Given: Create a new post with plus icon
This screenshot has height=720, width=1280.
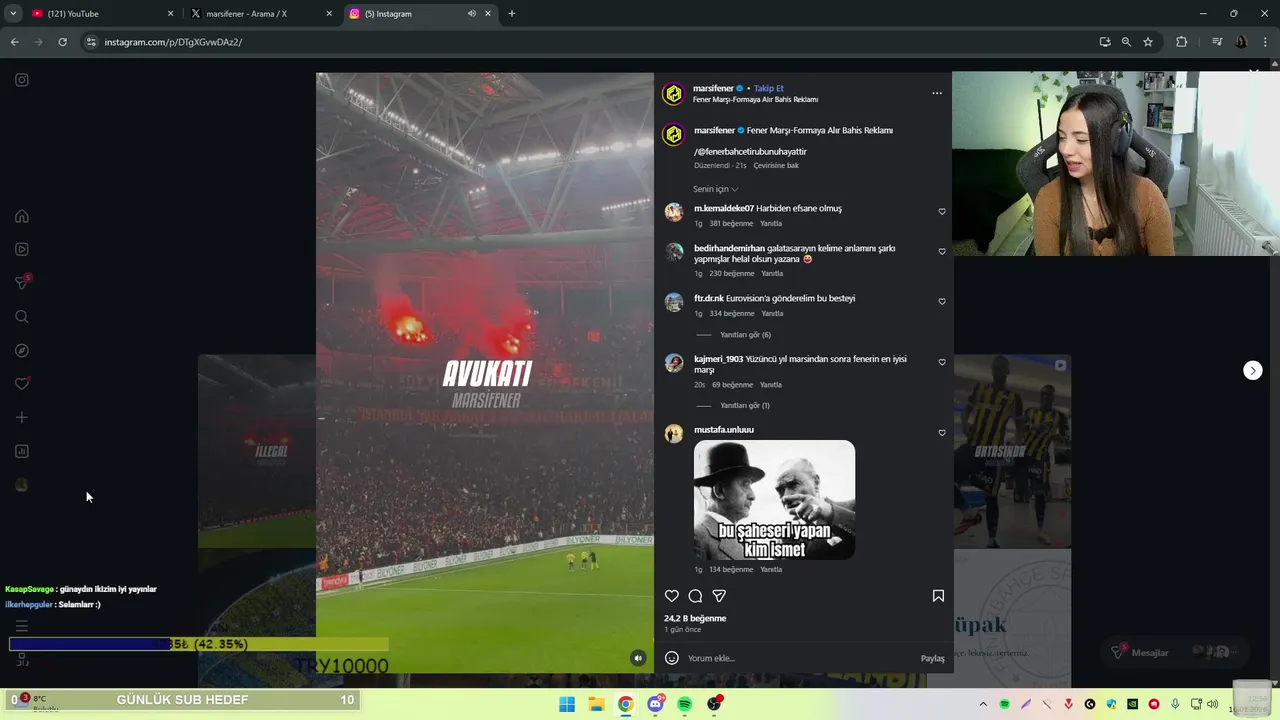Looking at the screenshot, I should coord(22,418).
